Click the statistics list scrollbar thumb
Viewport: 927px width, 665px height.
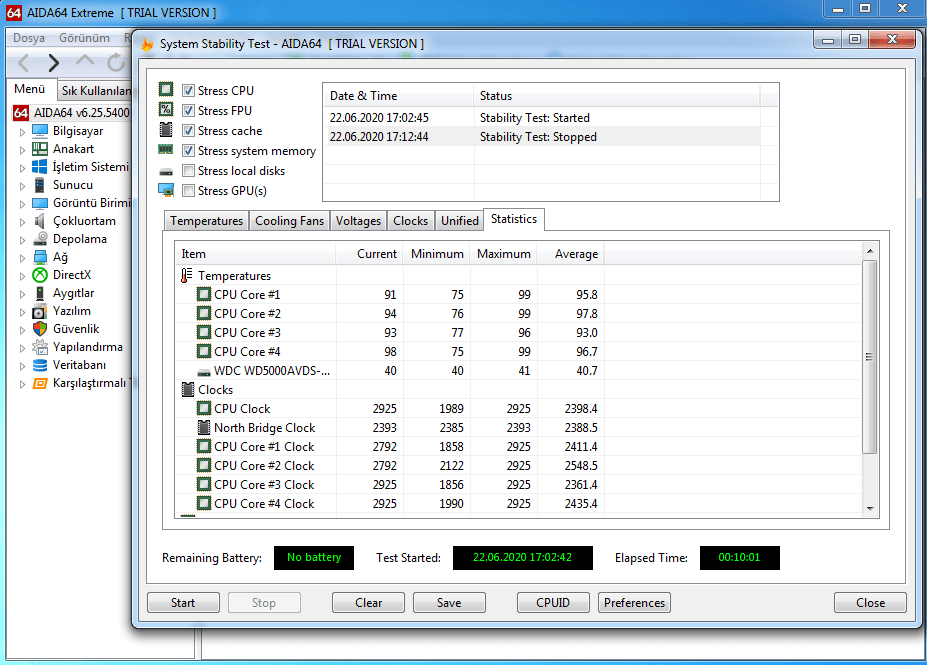869,357
